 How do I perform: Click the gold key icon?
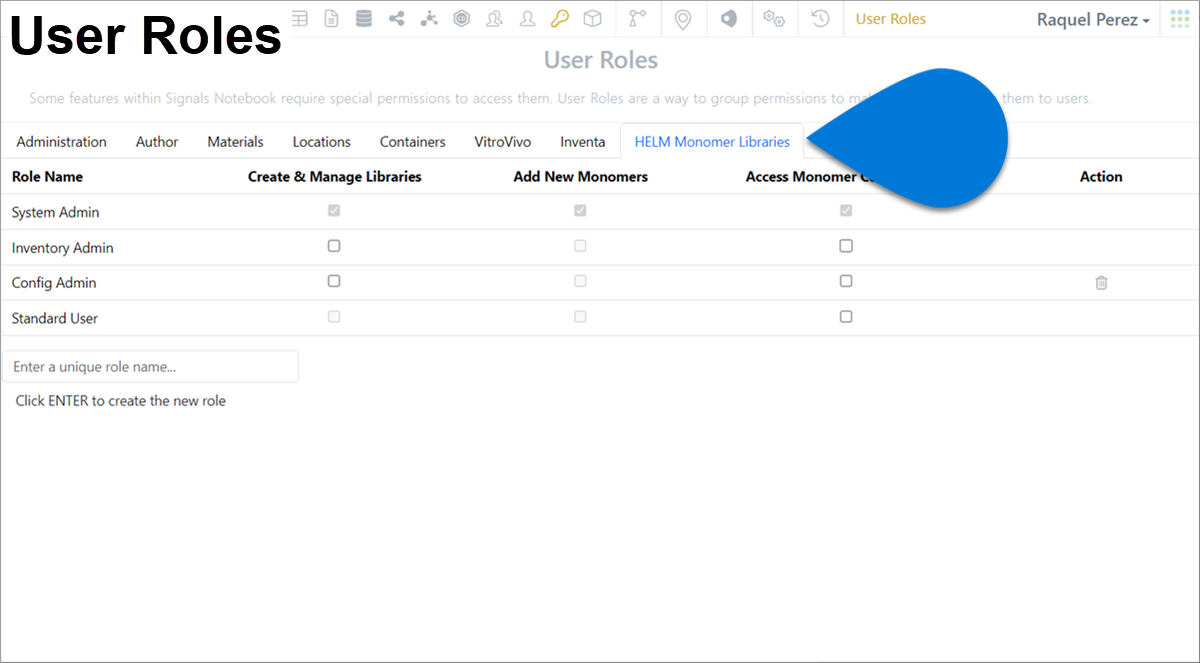tap(560, 18)
